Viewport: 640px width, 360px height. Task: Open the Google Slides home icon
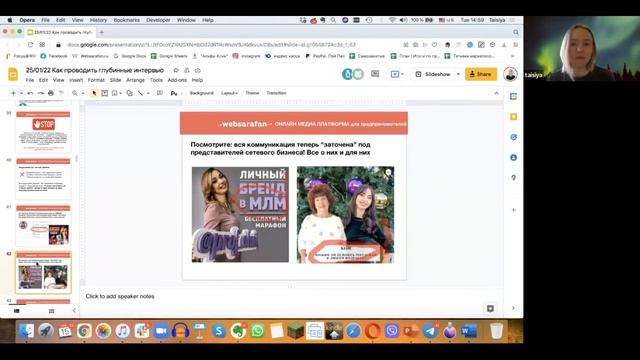click(13, 74)
